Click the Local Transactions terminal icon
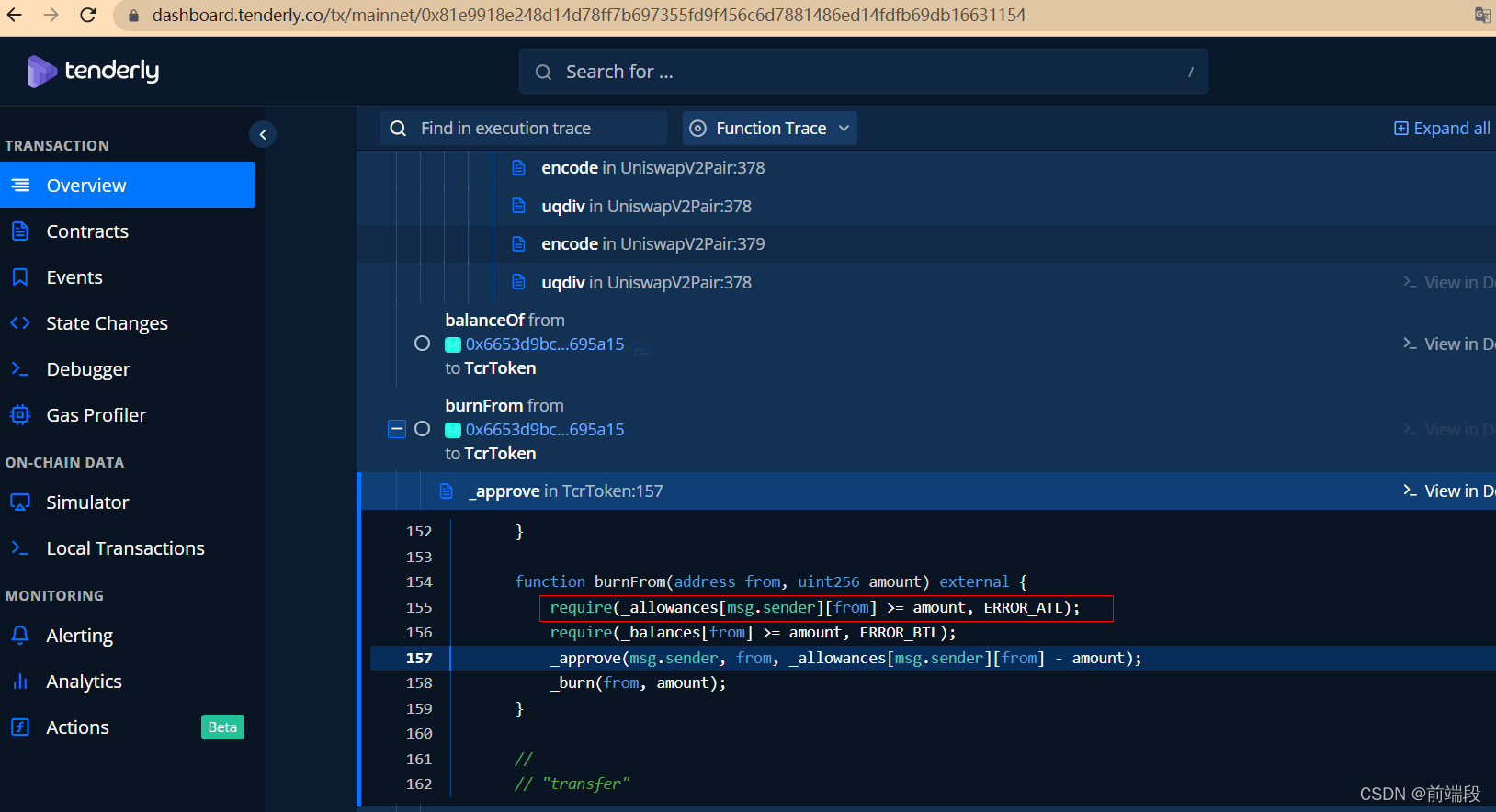 pyautogui.click(x=20, y=547)
